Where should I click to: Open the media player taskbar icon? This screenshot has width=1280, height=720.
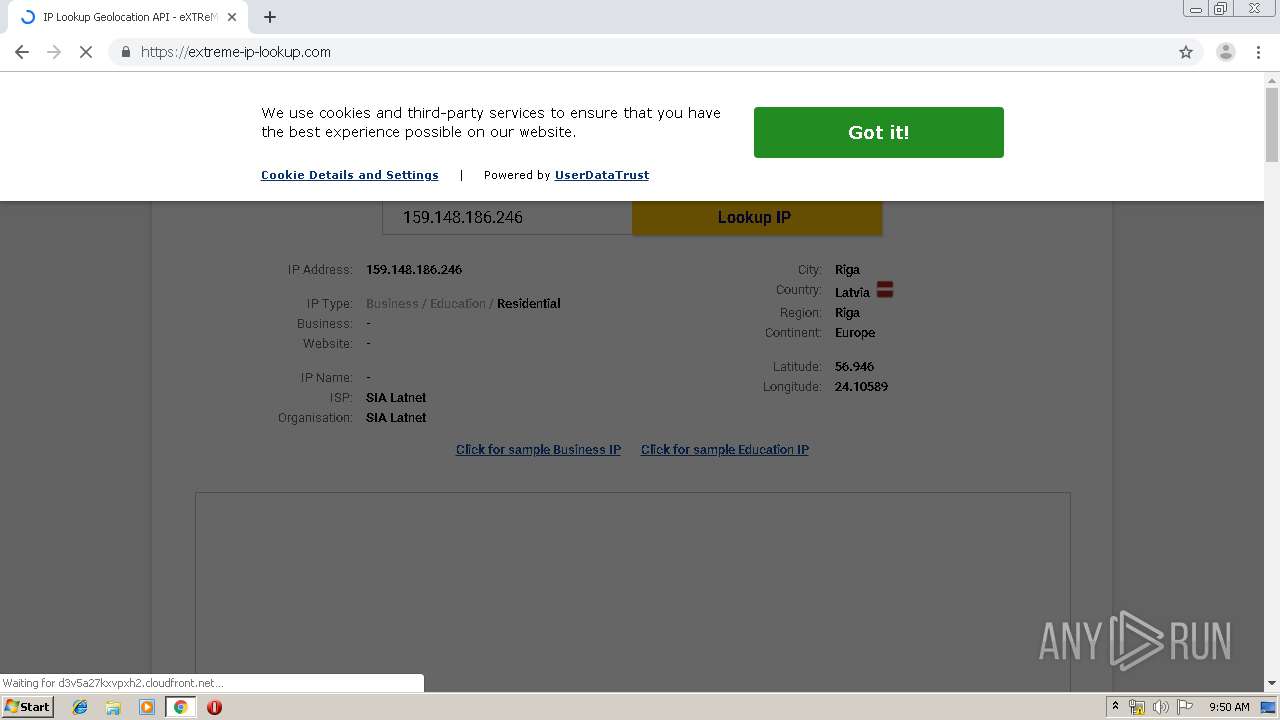(x=147, y=707)
